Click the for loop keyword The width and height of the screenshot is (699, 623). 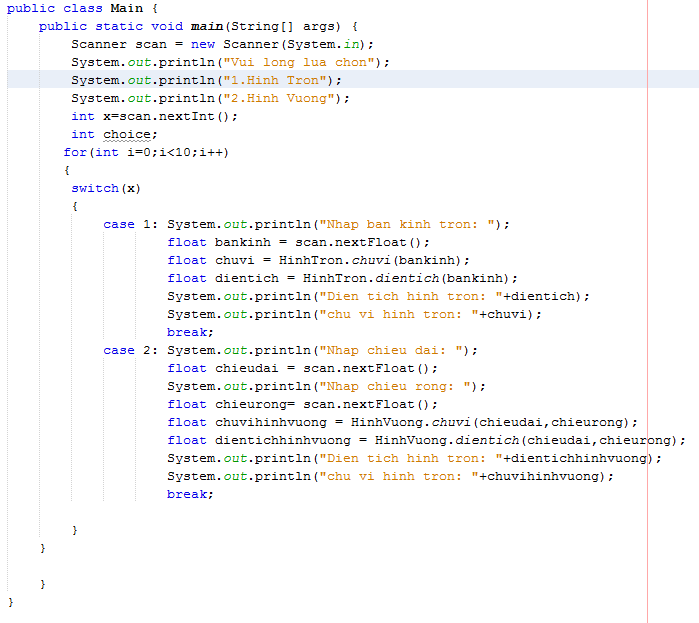(x=75, y=152)
